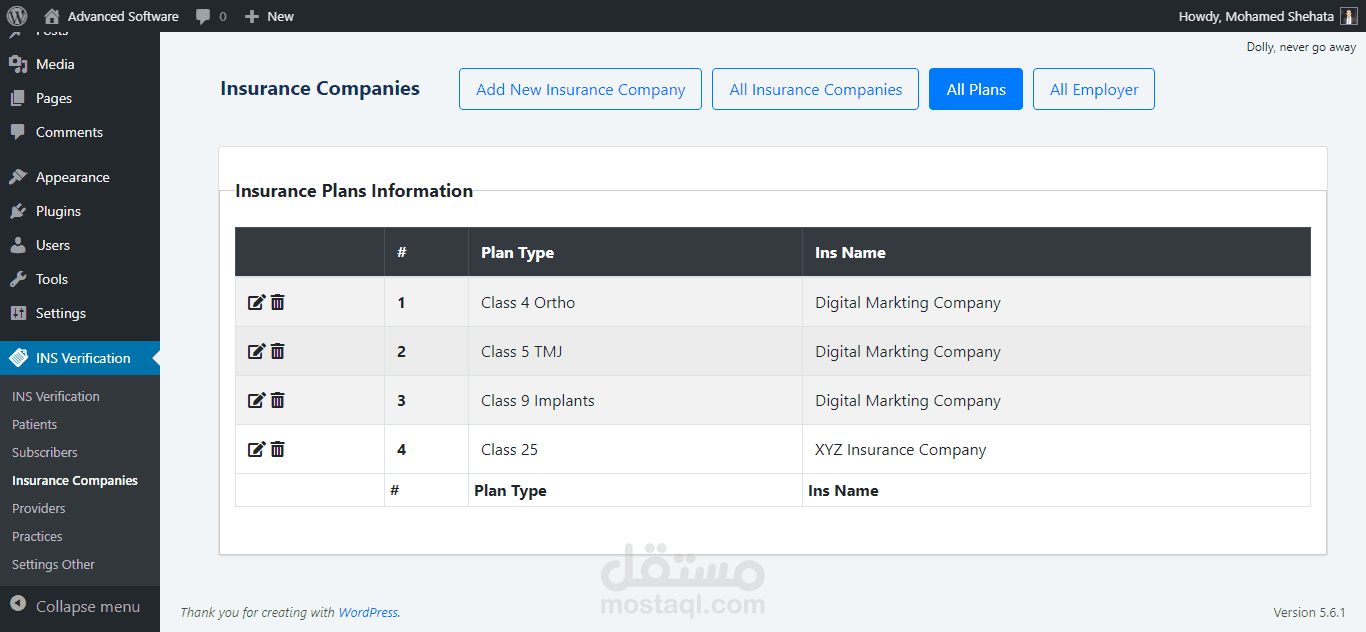This screenshot has height=632, width=1366.
Task: Delete the Class 4 Ortho plan
Action: click(278, 302)
